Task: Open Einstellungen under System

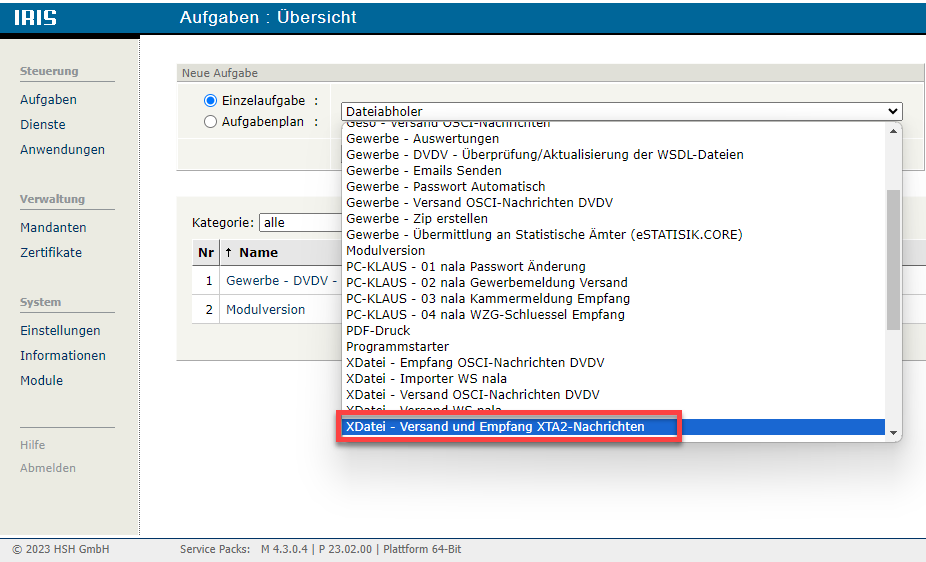Action: click(x=60, y=331)
